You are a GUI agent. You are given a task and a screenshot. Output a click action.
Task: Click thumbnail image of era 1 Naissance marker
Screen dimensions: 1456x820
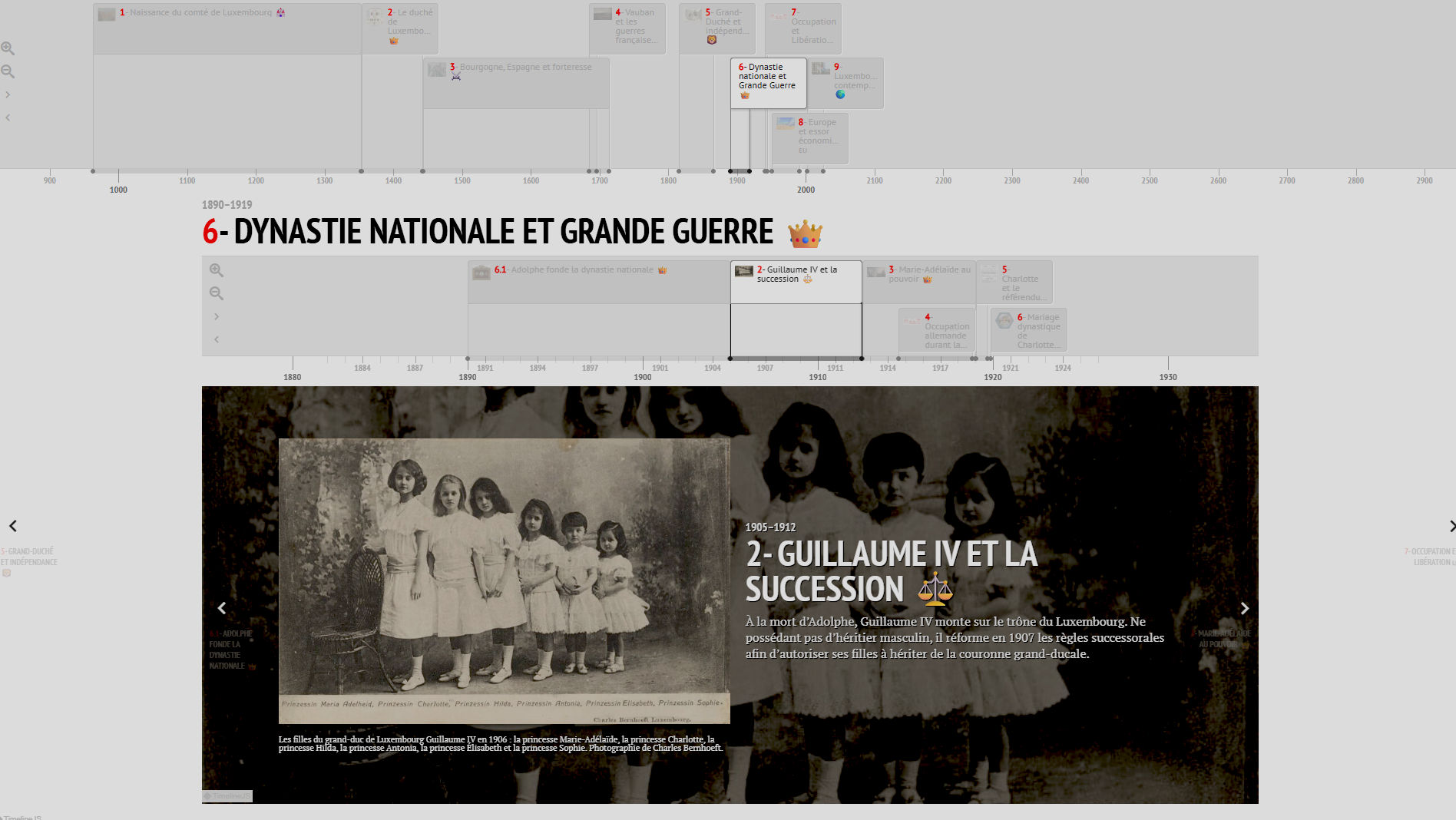pos(107,14)
